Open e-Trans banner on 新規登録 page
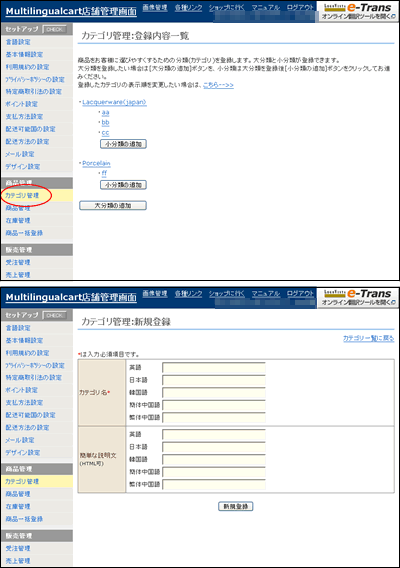This screenshot has height=568, width=400. pyautogui.click(x=358, y=297)
